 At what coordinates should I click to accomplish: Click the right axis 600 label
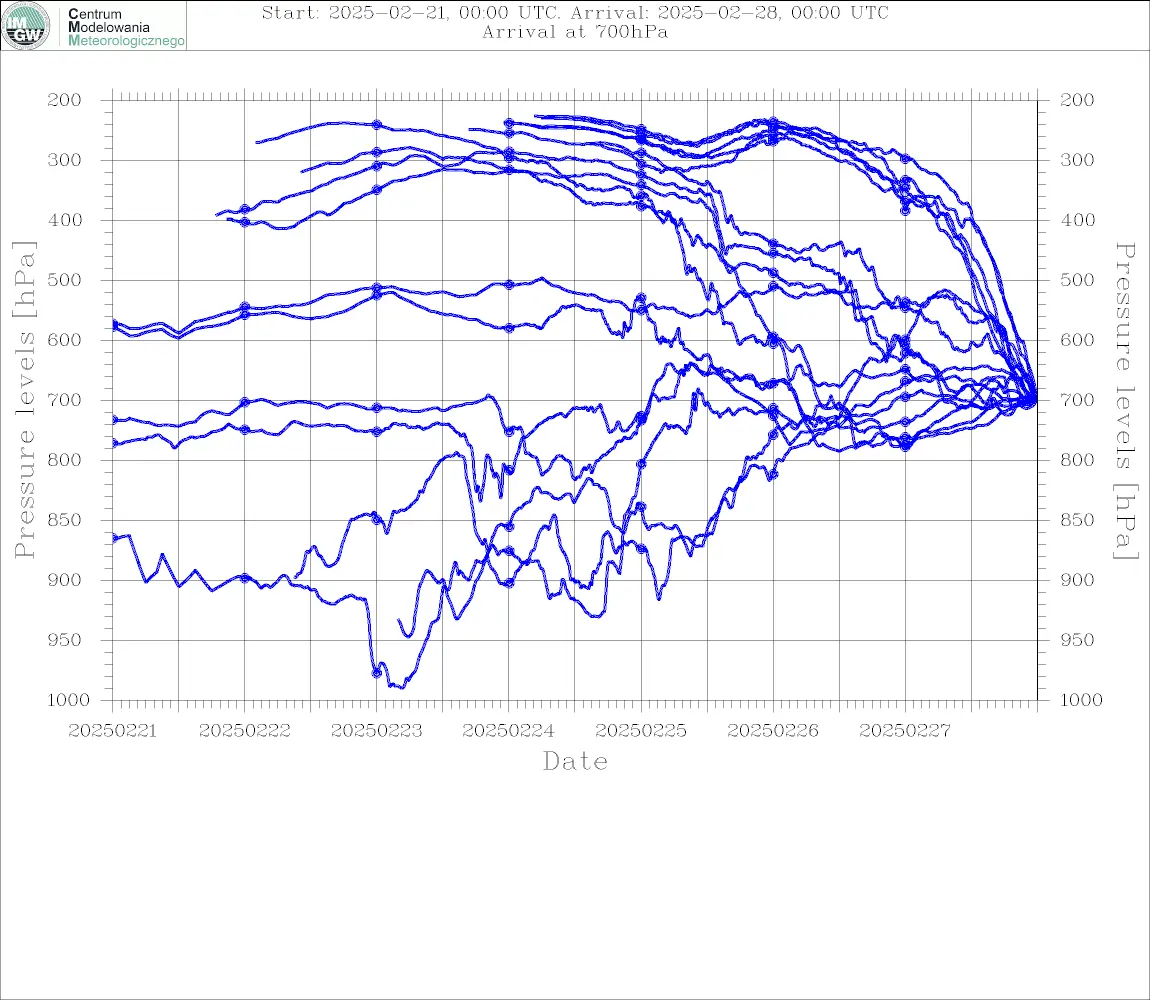1077,340
